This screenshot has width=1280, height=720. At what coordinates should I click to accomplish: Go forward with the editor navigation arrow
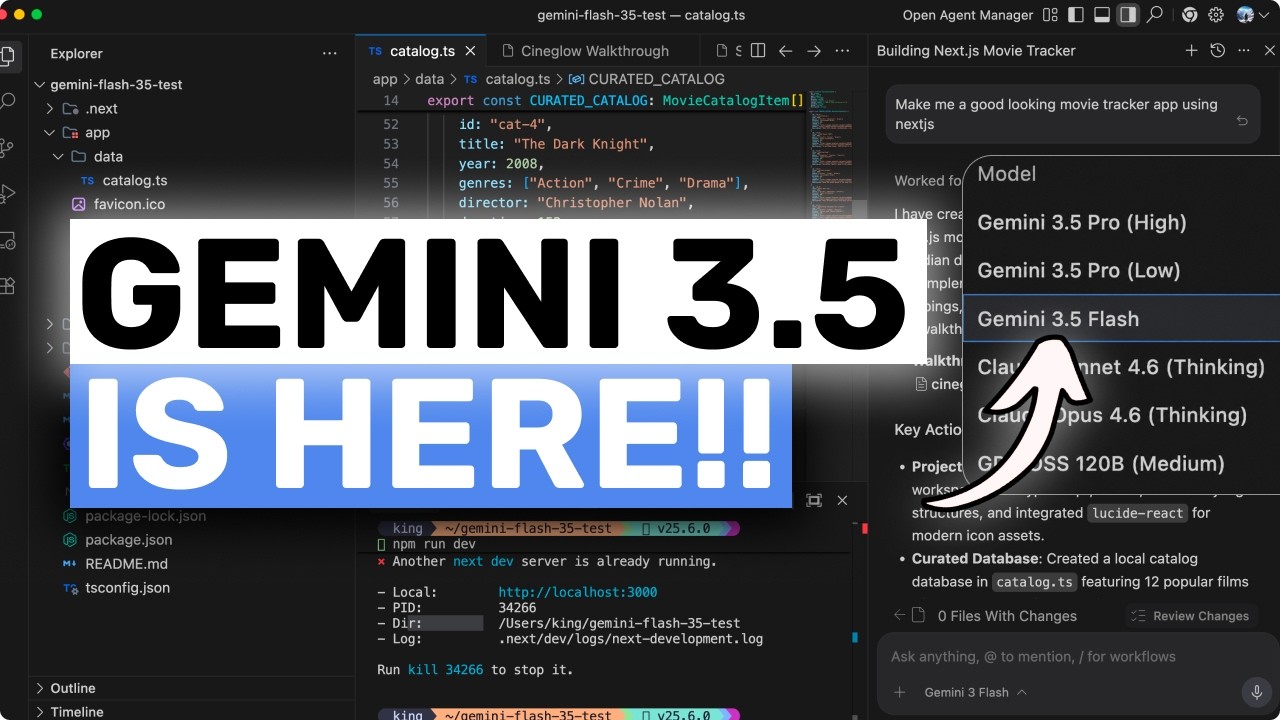coord(814,51)
